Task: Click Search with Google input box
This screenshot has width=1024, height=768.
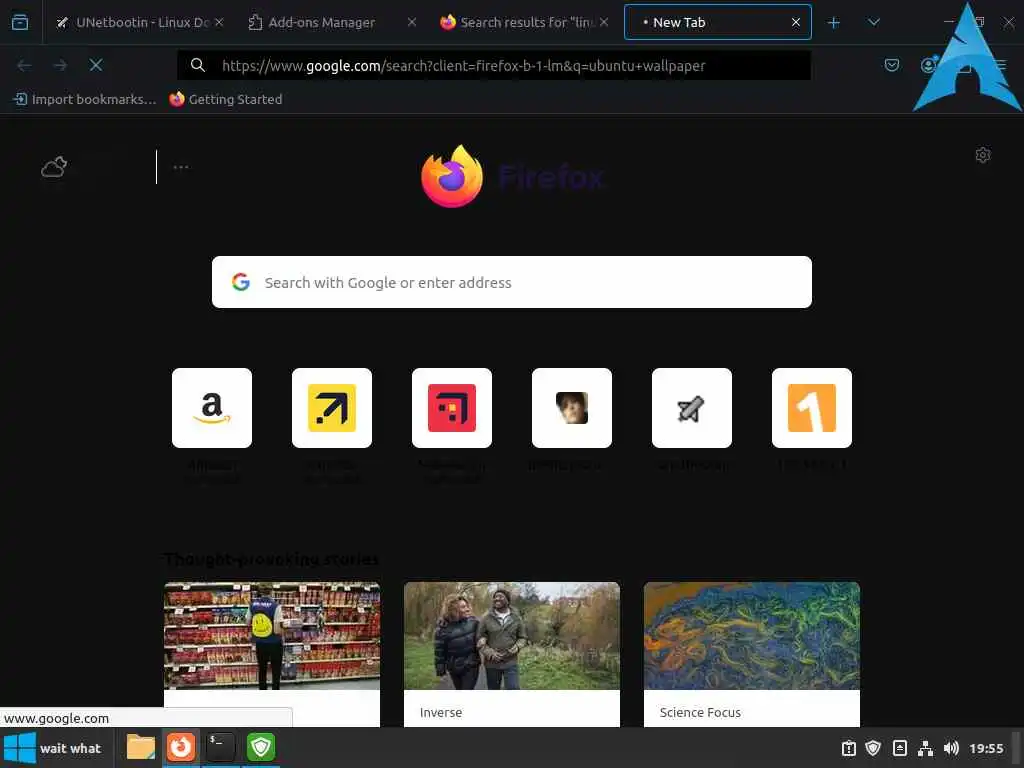Action: (511, 282)
